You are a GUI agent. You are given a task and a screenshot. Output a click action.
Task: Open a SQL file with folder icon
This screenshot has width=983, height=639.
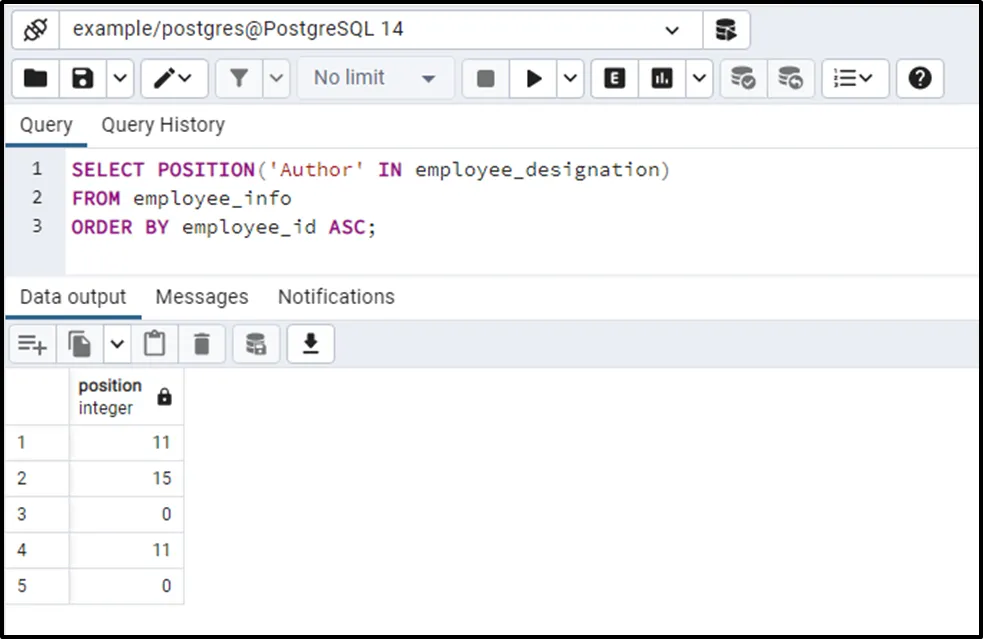coord(36,78)
